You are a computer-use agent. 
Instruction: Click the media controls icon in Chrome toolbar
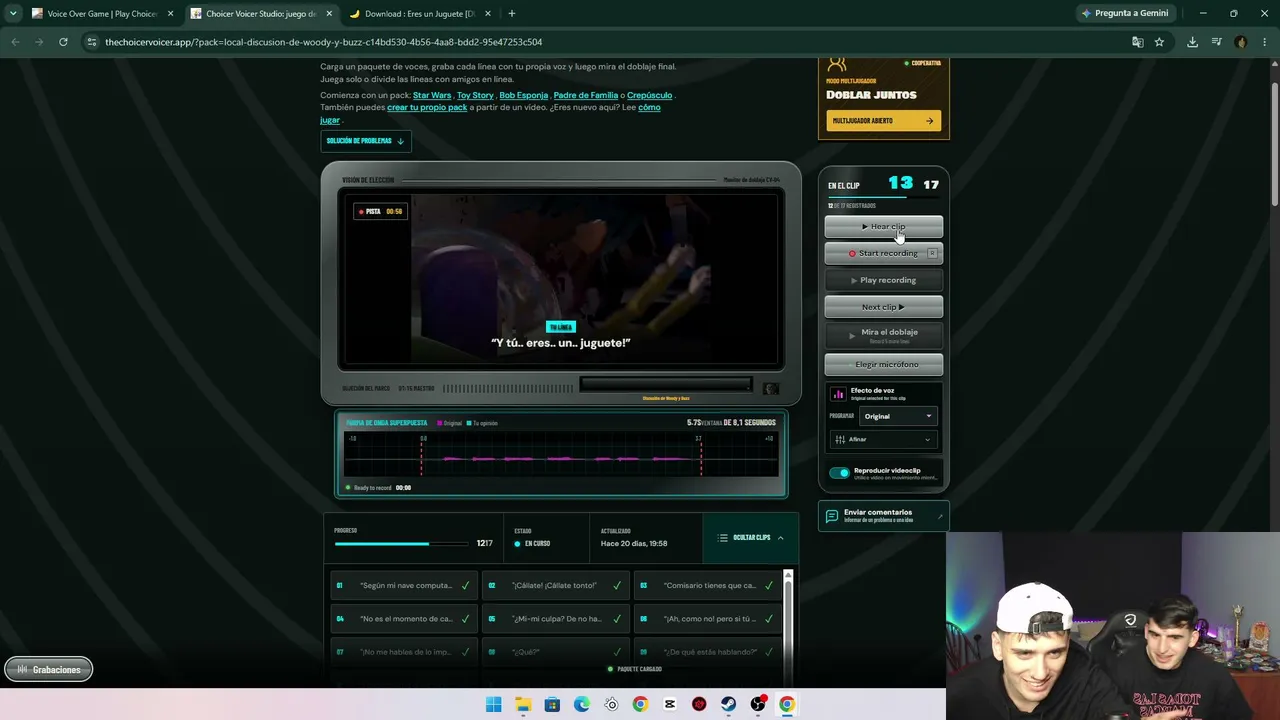click(x=1216, y=42)
